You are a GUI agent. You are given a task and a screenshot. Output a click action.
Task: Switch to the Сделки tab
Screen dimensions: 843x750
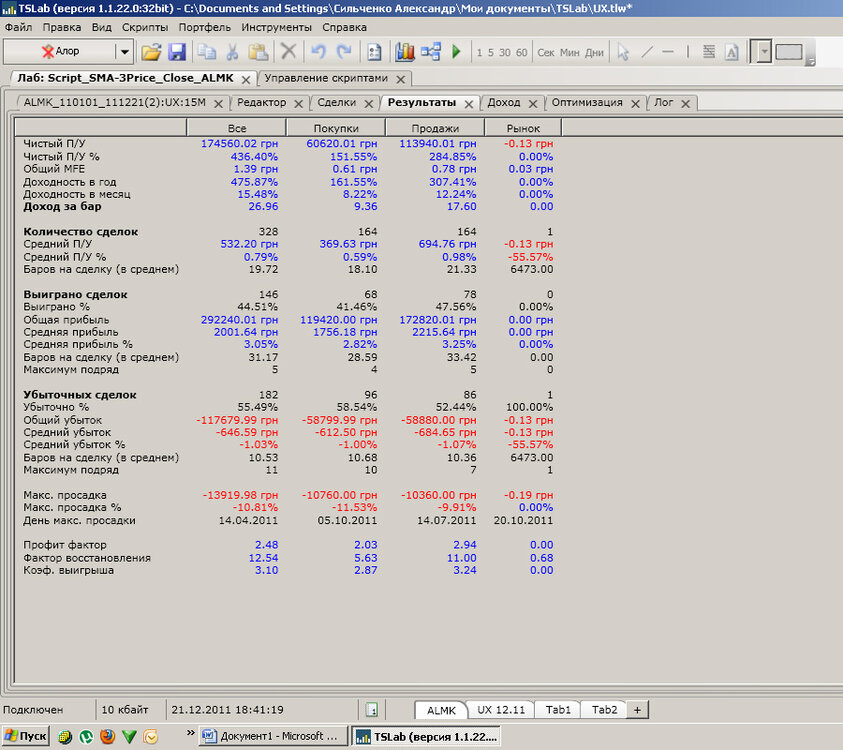[x=337, y=102]
